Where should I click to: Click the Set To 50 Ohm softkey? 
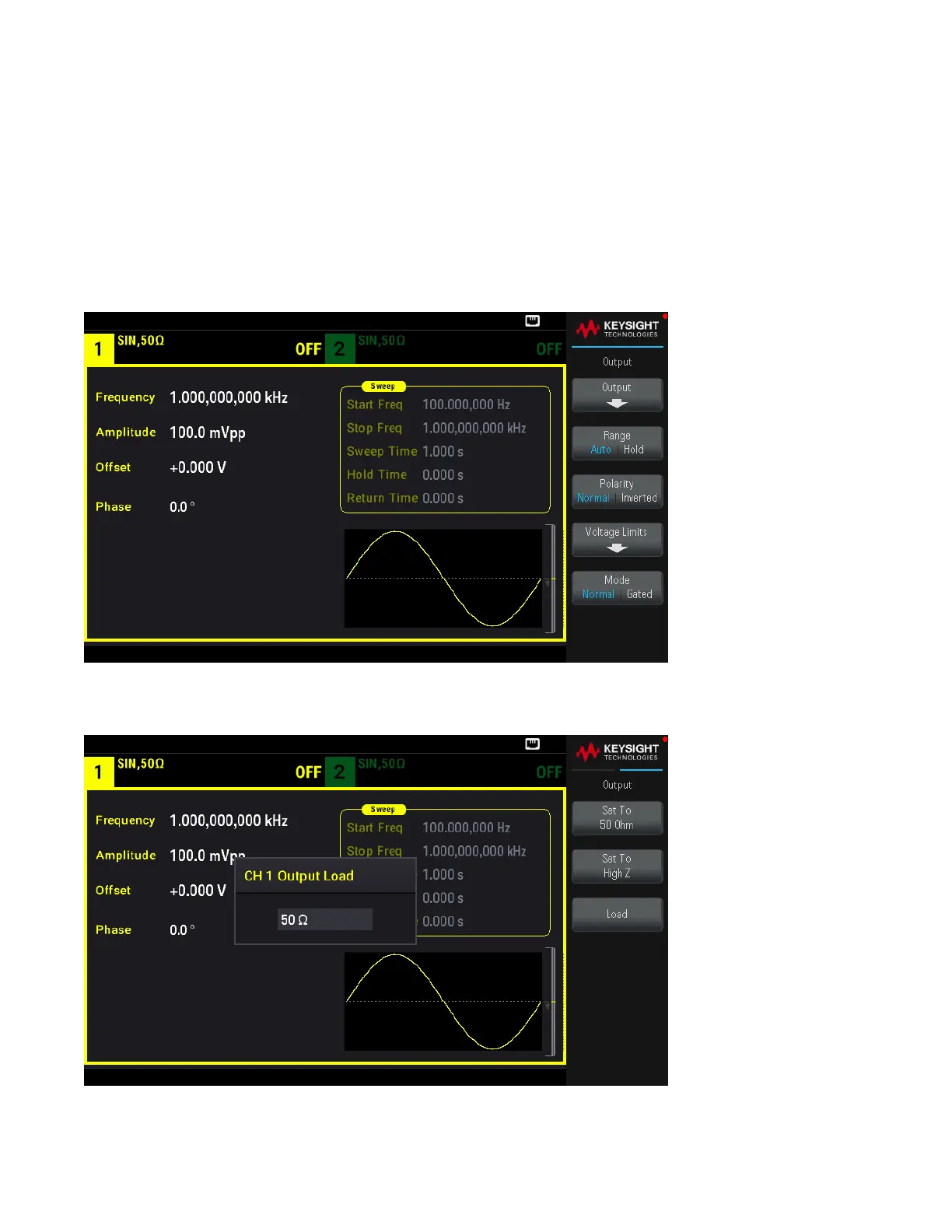617,818
